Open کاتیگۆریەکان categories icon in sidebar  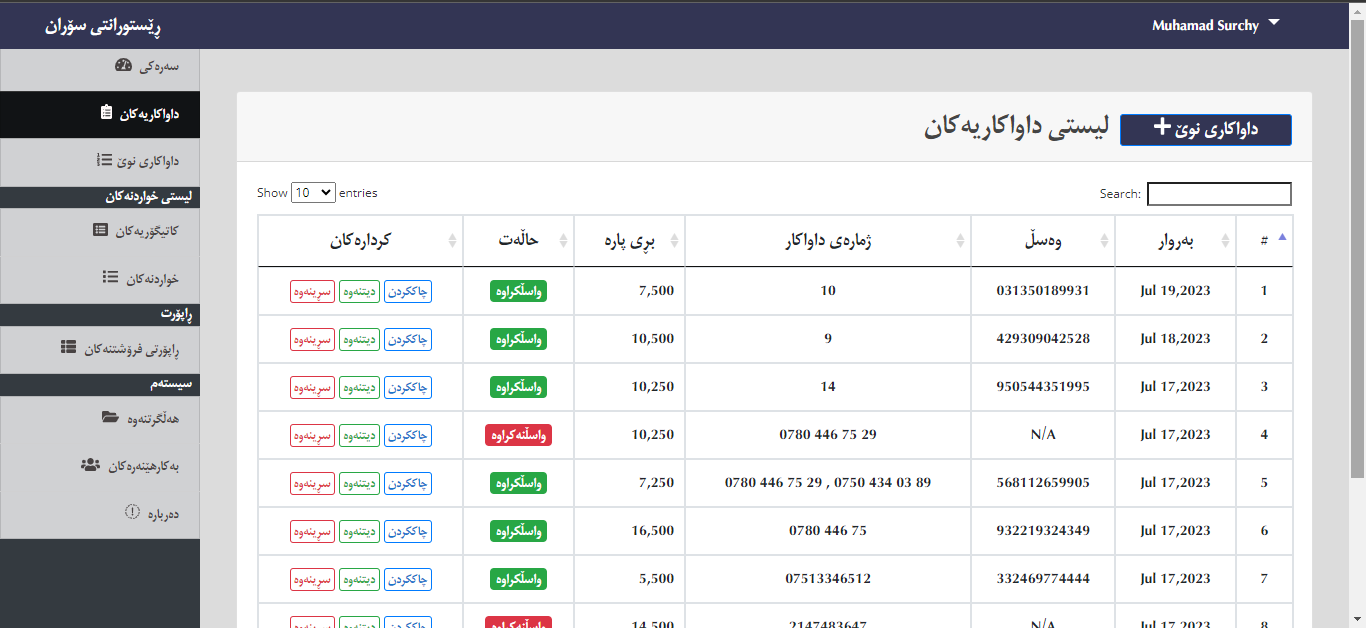tap(100, 230)
